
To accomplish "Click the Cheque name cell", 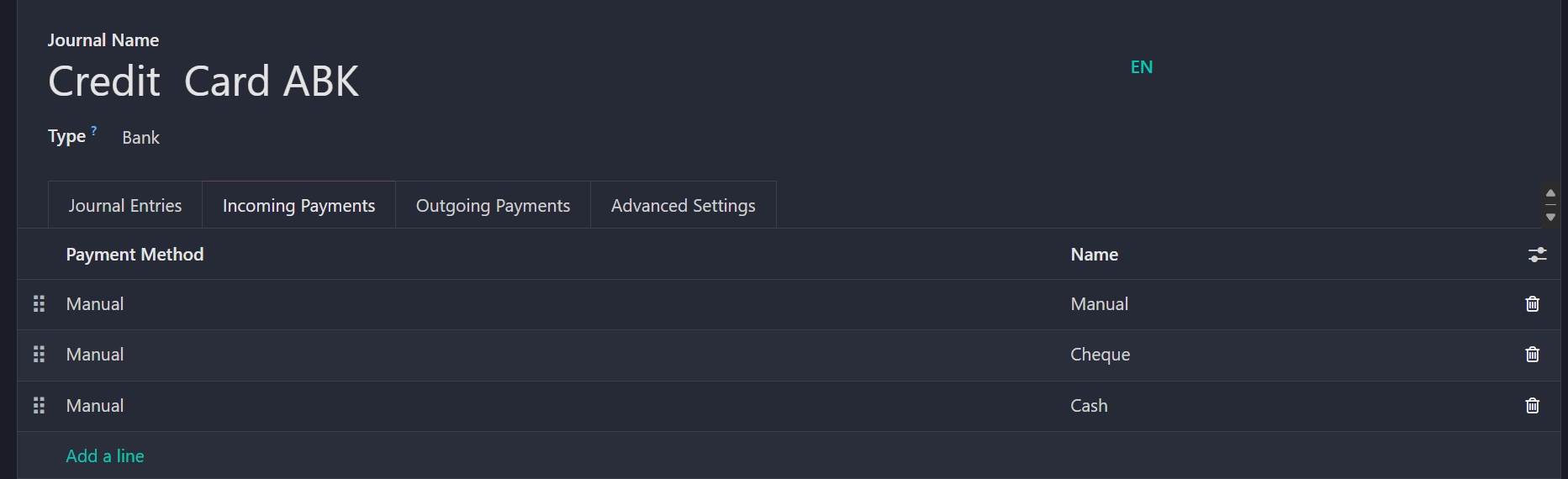I will click(x=1100, y=355).
